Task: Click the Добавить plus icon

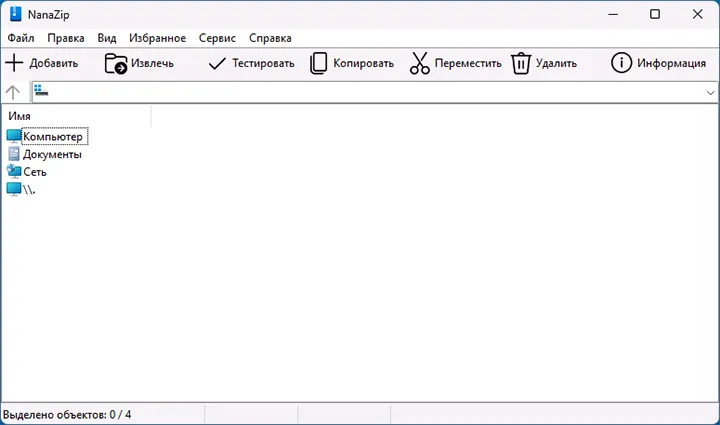Action: point(14,63)
